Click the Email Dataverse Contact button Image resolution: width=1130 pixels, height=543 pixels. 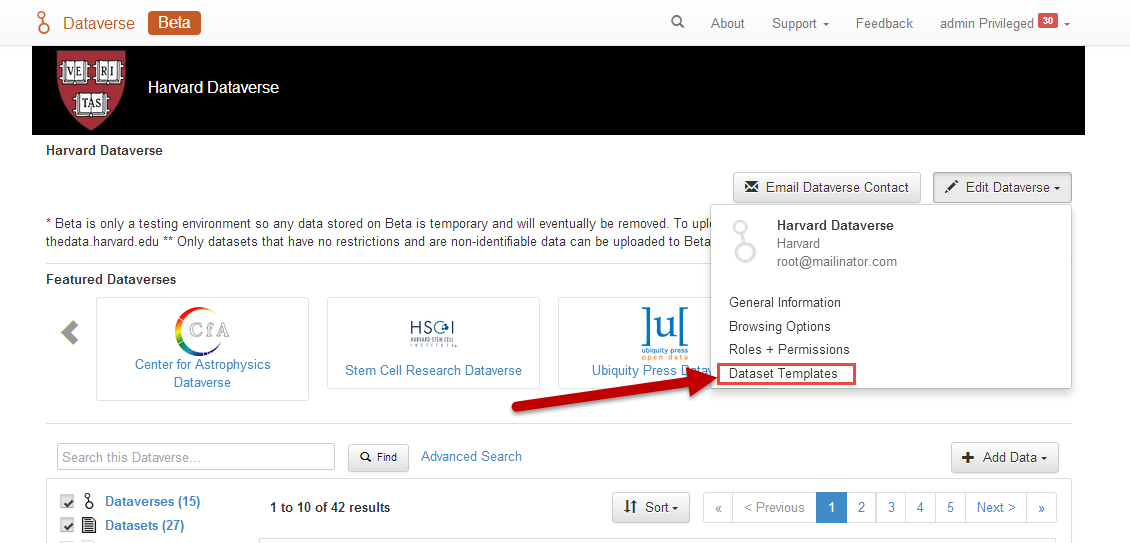tap(827, 187)
